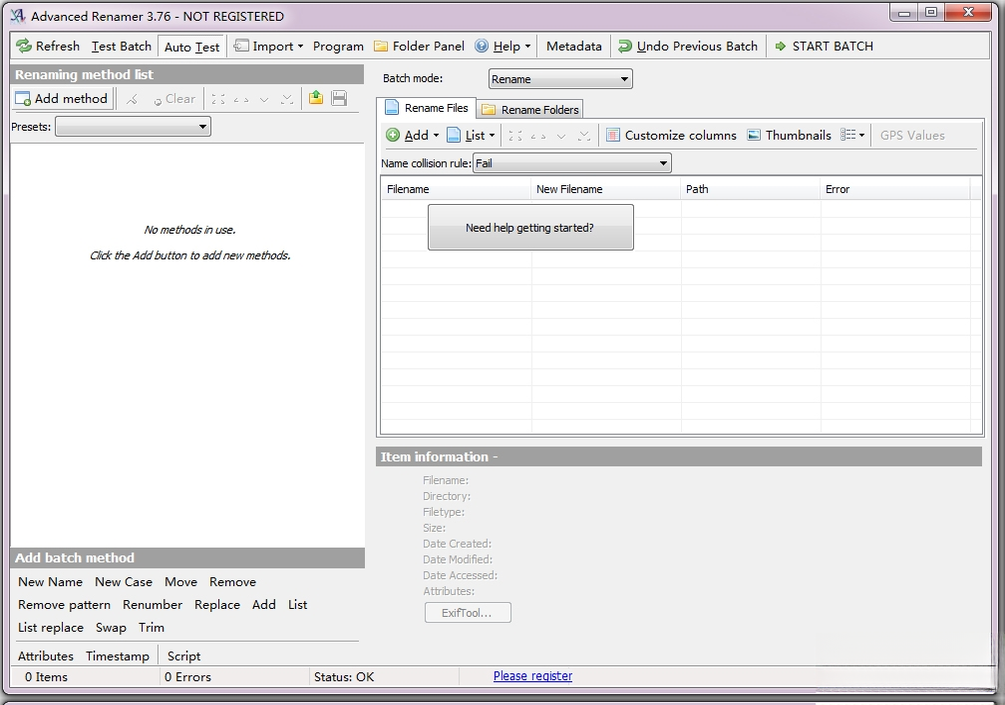Add a Script batch method
This screenshot has height=705, width=1005.
pos(184,656)
